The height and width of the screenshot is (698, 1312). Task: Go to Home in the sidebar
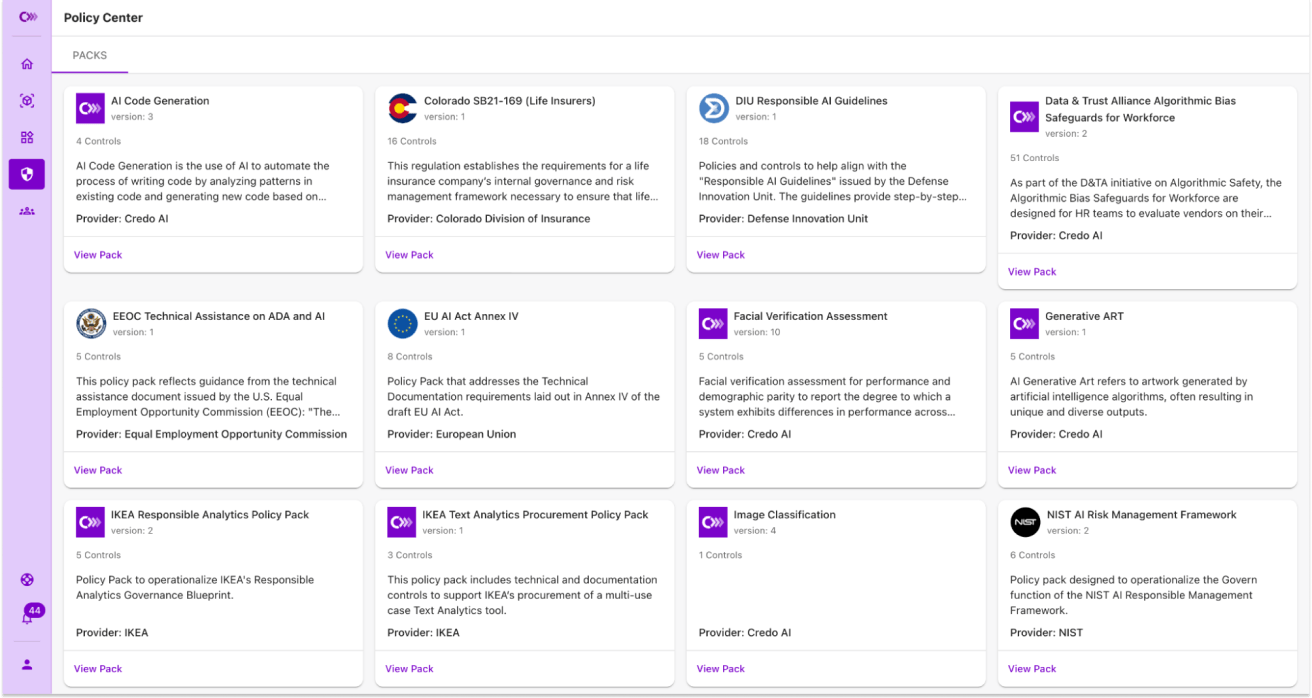tap(27, 64)
